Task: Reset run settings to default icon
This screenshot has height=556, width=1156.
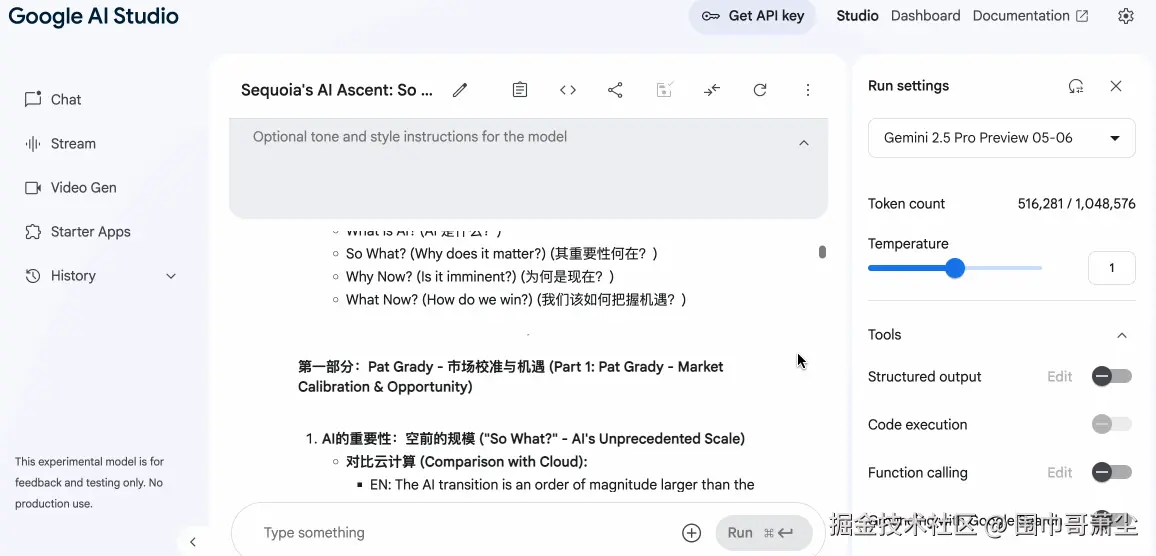Action: point(1076,86)
